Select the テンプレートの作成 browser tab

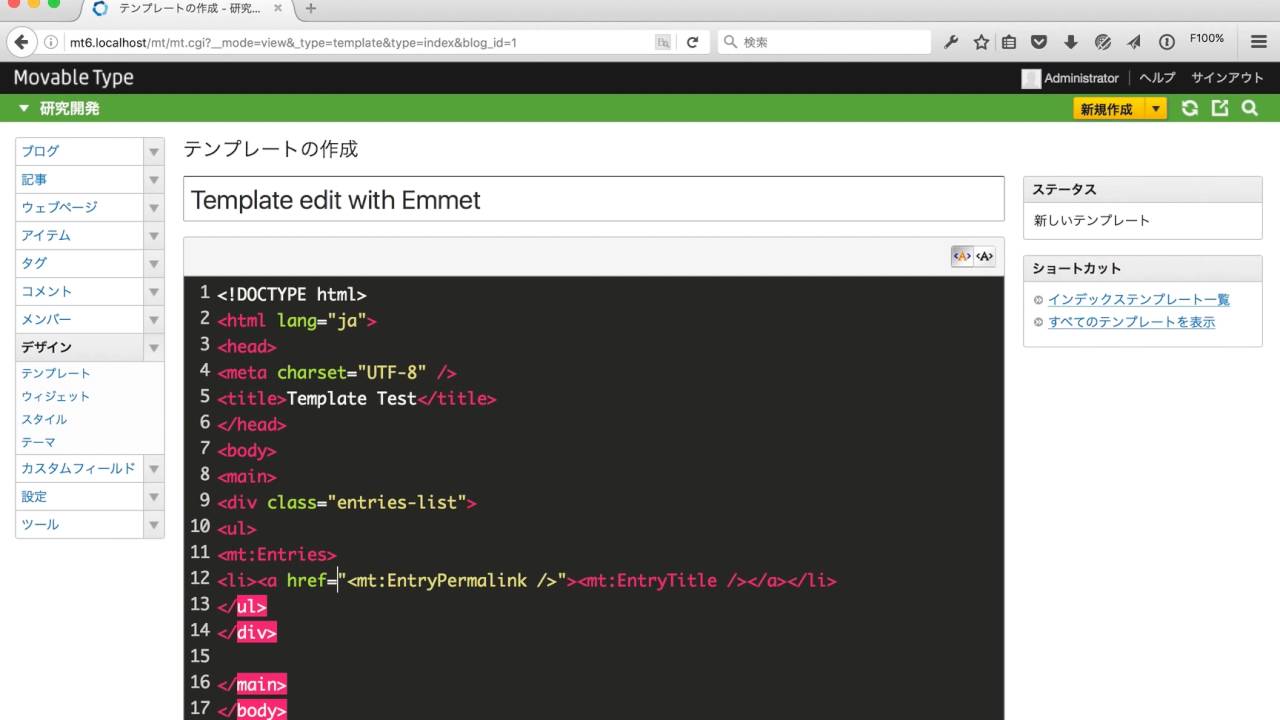[189, 9]
